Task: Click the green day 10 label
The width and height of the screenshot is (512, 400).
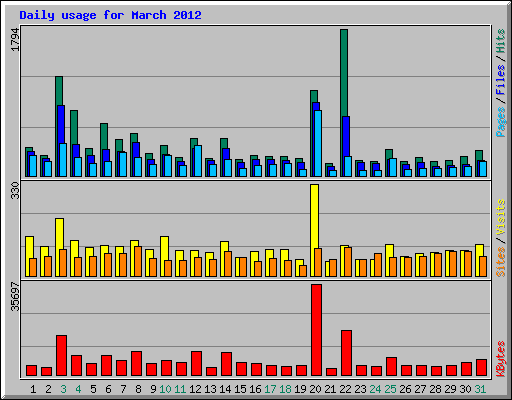Action: pos(165,389)
